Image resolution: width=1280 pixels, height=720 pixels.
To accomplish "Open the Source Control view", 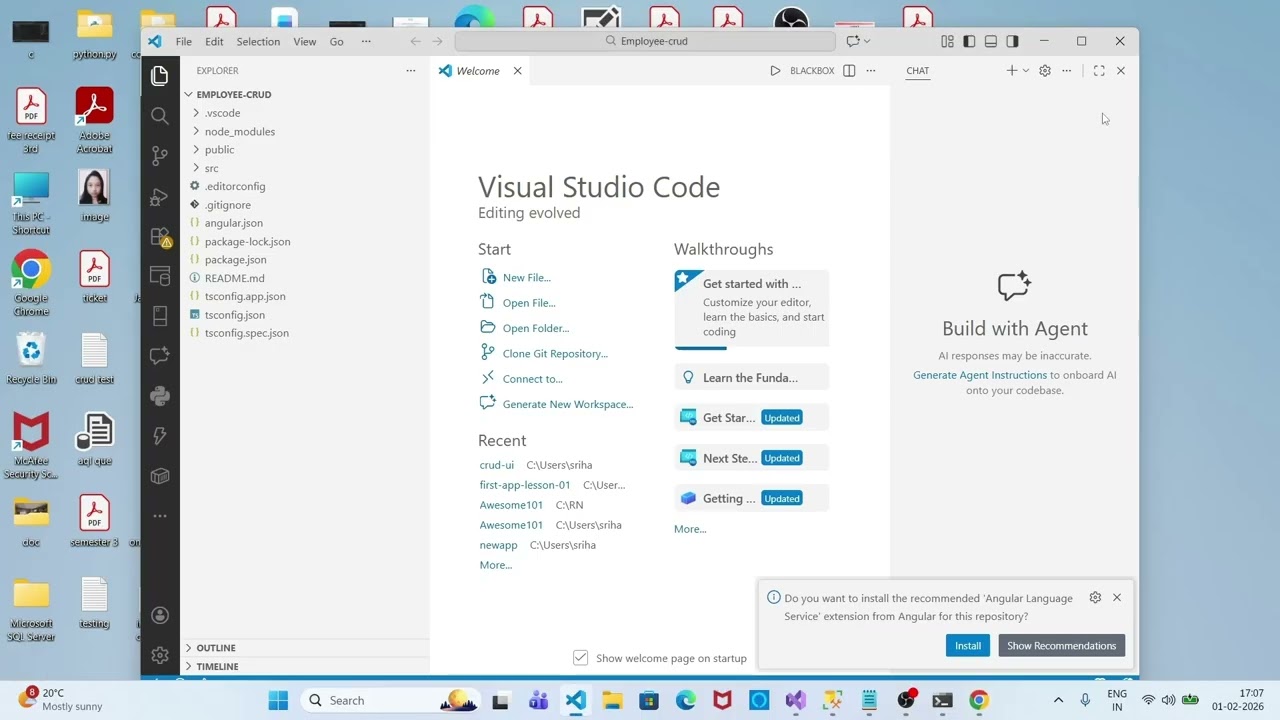I will [160, 156].
